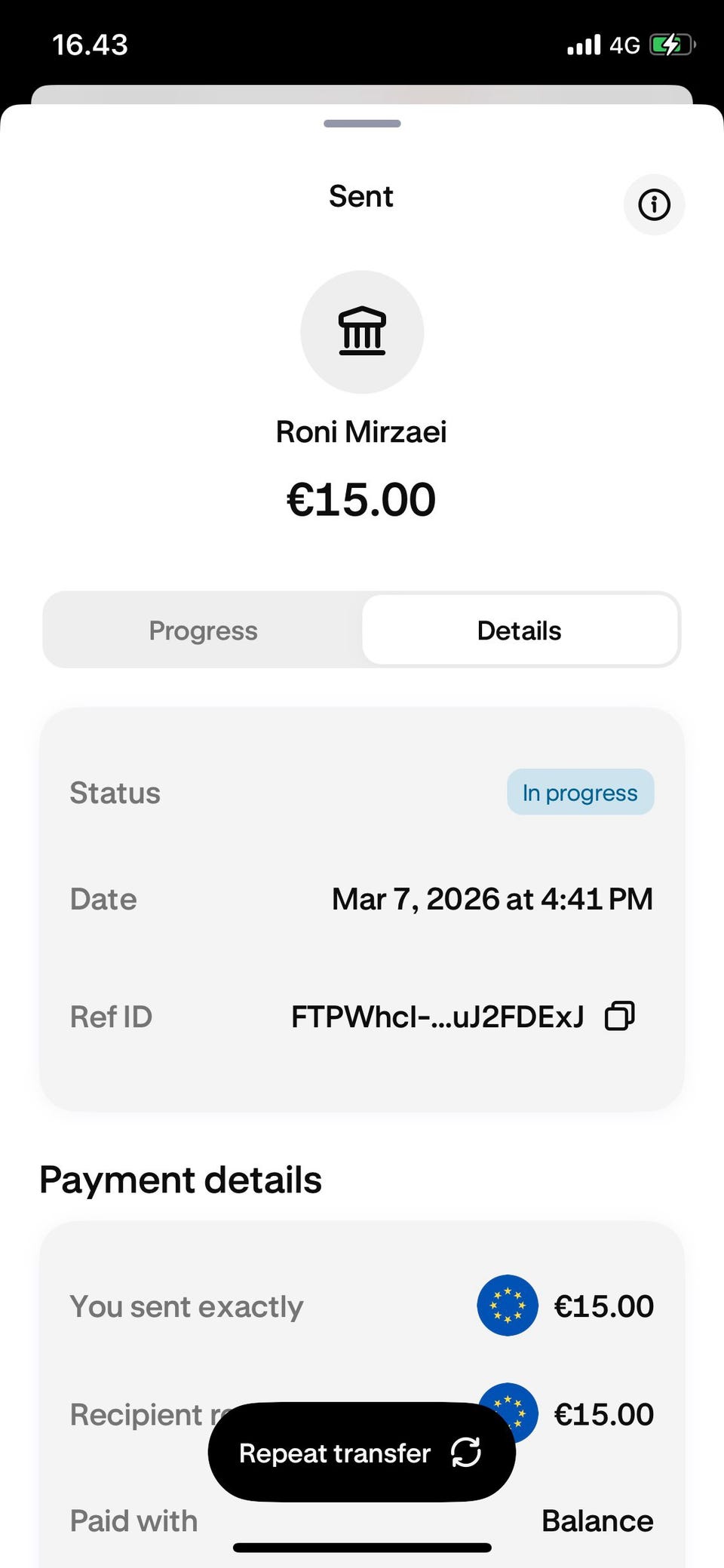724x1568 pixels.
Task: Tap the sheet drag handle at top
Action: point(362,124)
